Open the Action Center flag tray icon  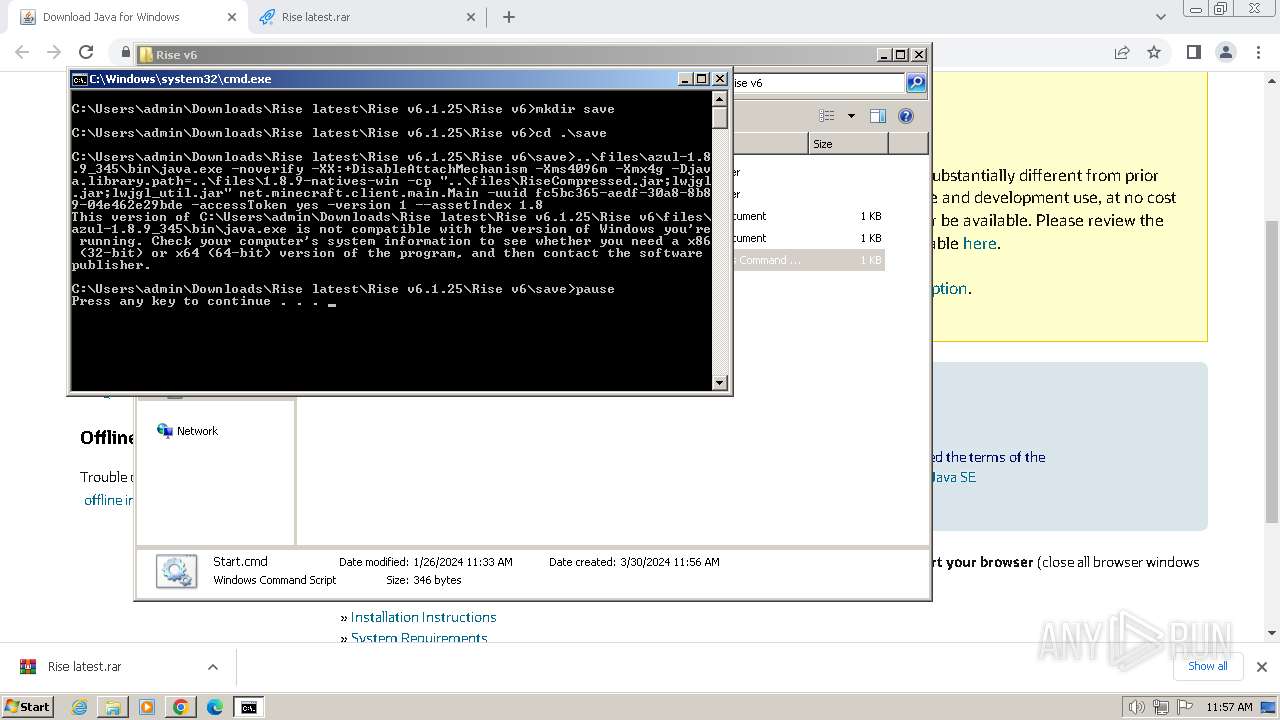point(1184,707)
